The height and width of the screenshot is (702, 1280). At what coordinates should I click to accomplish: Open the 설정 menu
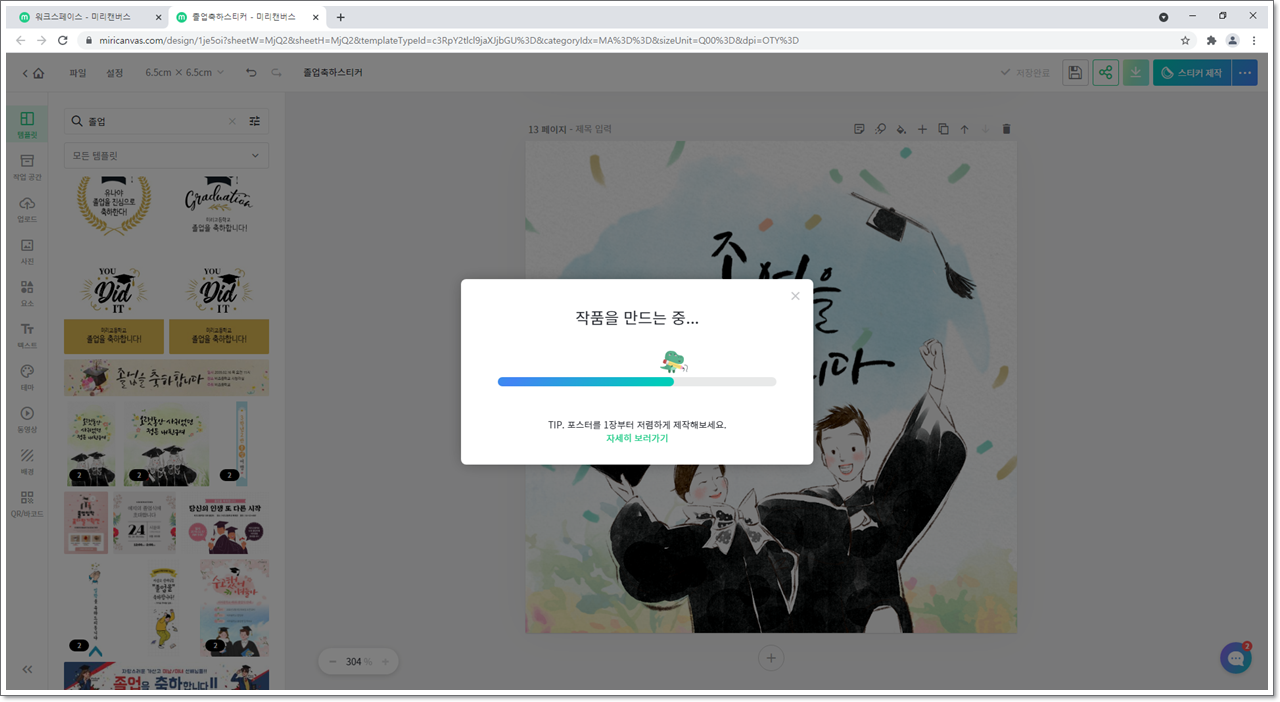115,73
